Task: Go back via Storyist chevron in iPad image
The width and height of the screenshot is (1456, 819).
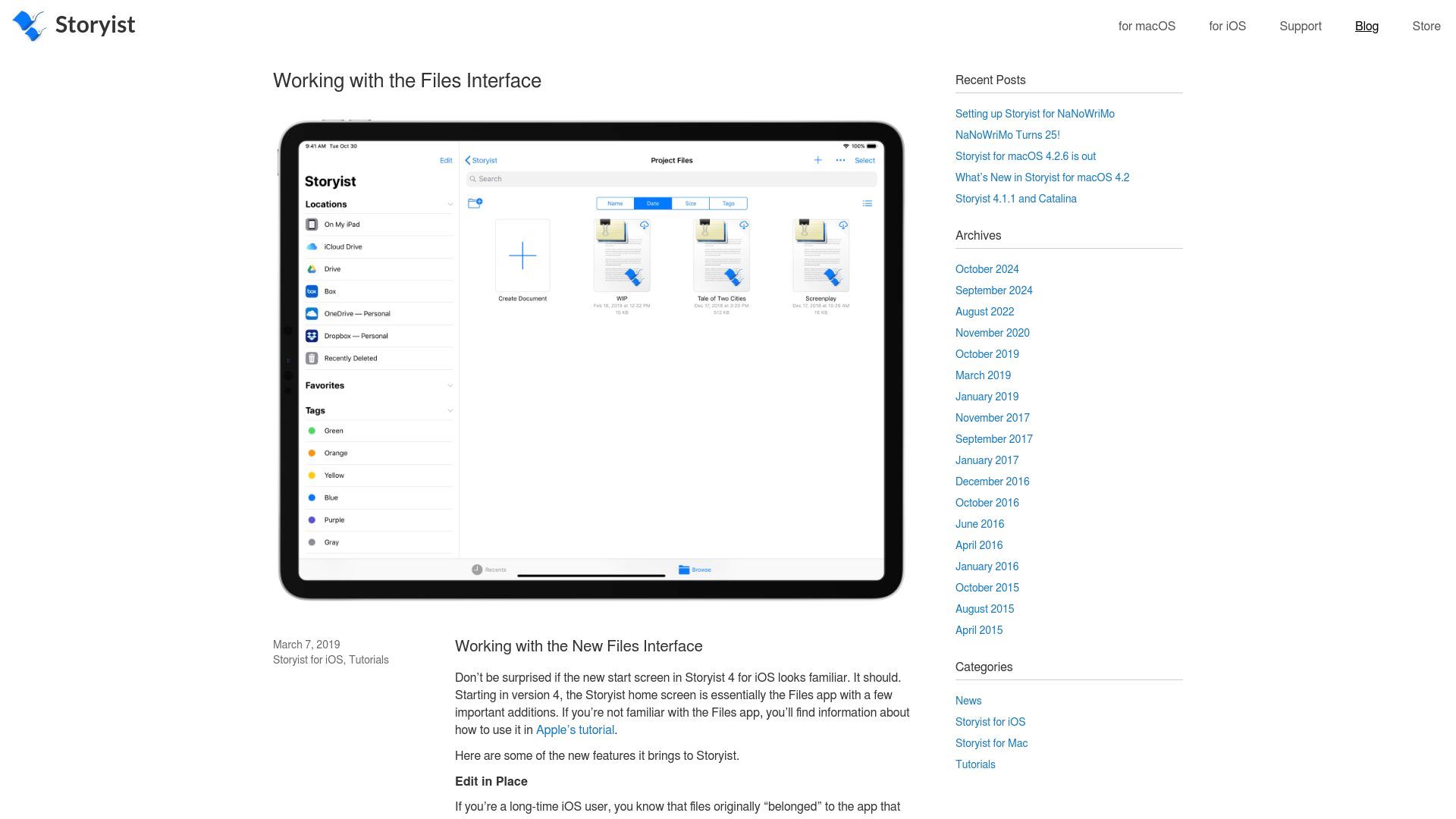Action: pos(482,160)
